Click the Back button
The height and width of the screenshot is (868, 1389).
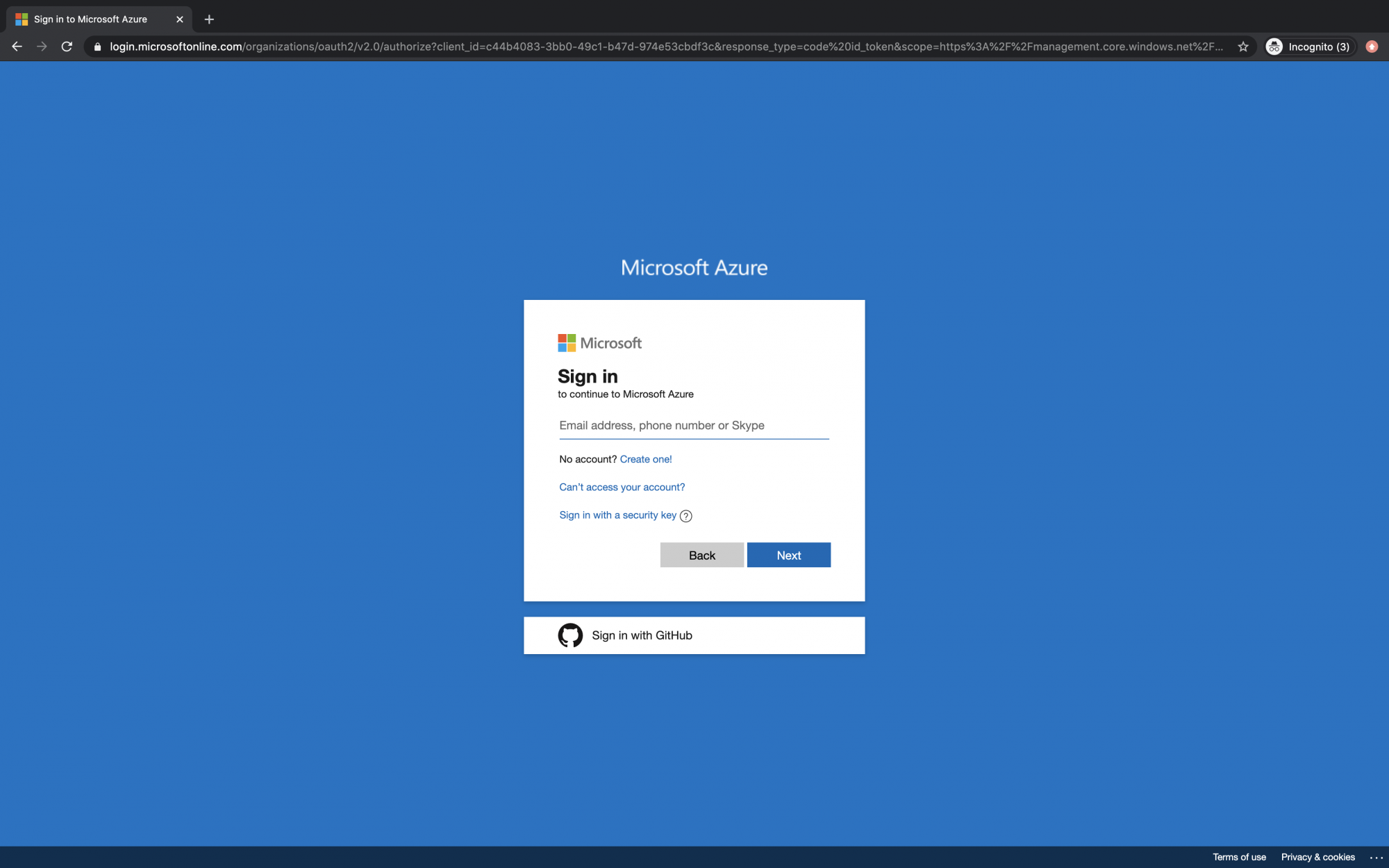(701, 555)
